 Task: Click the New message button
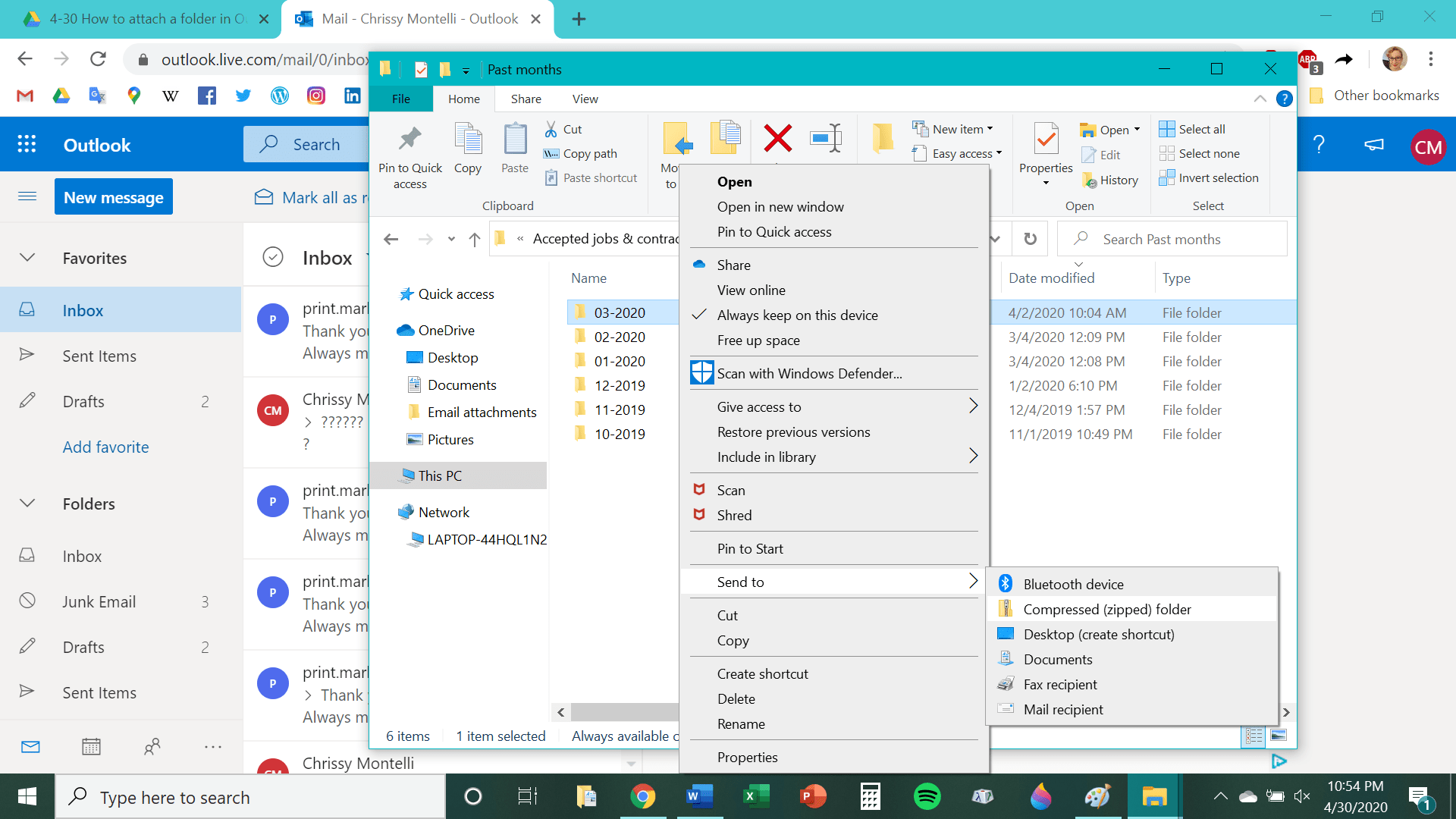114,197
